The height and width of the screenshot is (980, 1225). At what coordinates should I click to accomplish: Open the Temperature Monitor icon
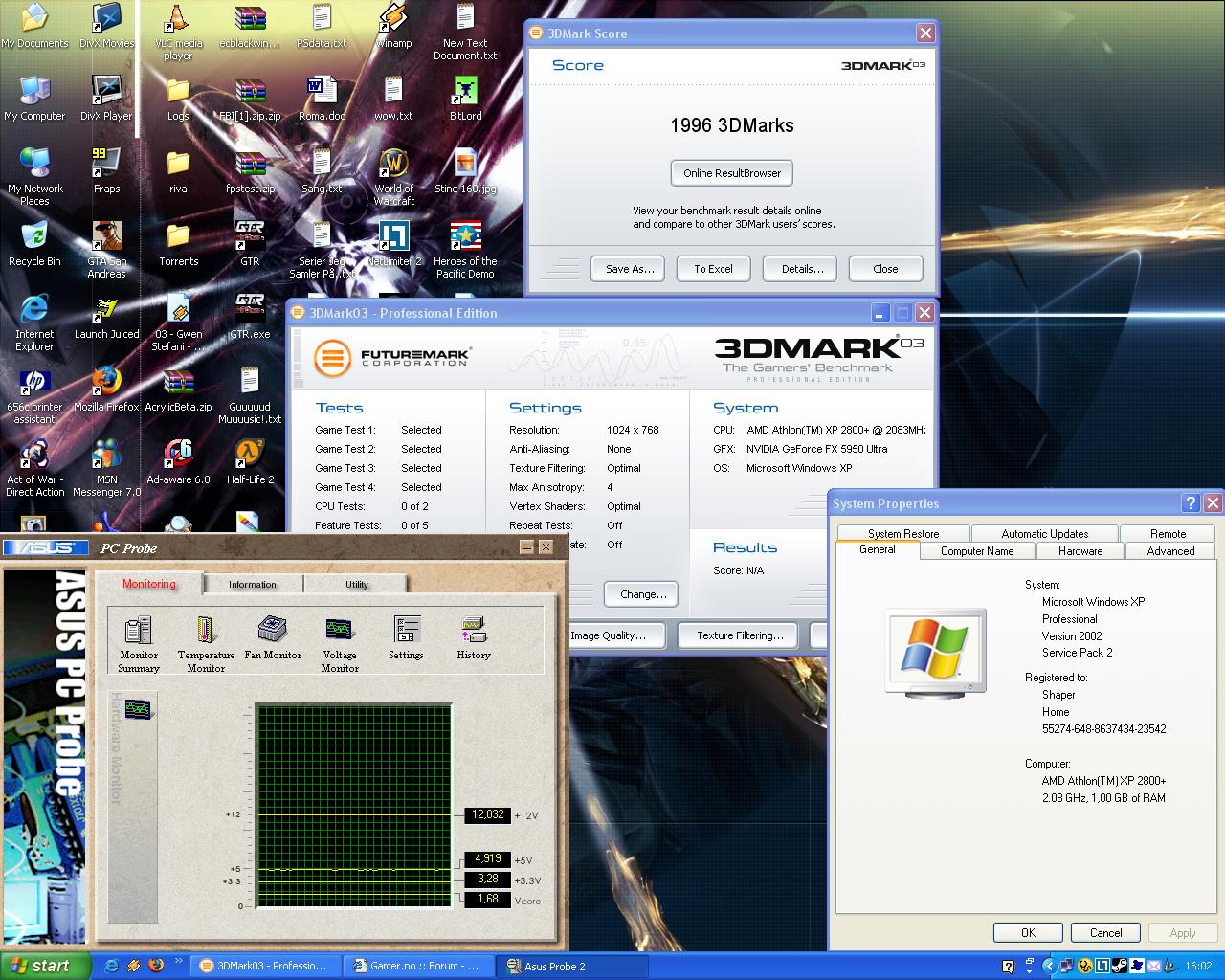pyautogui.click(x=205, y=631)
